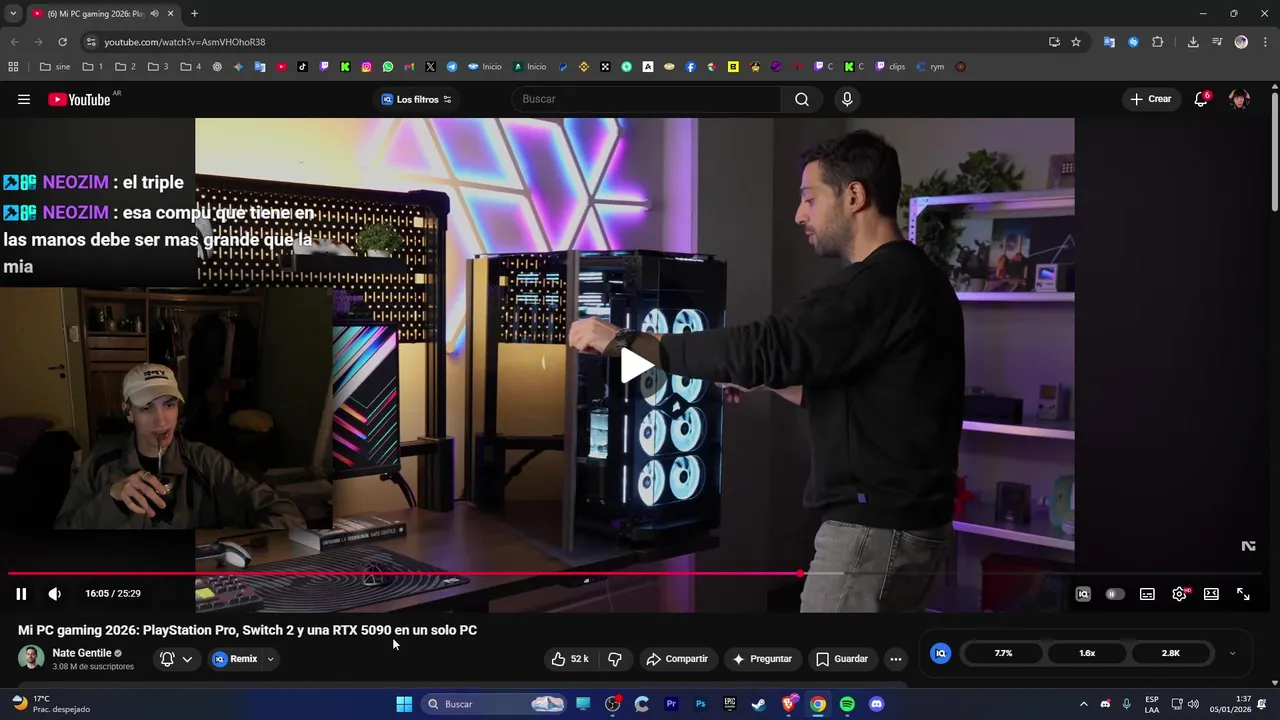Viewport: 1280px width, 720px height.
Task: Open Spotify from the taskbar
Action: (847, 704)
